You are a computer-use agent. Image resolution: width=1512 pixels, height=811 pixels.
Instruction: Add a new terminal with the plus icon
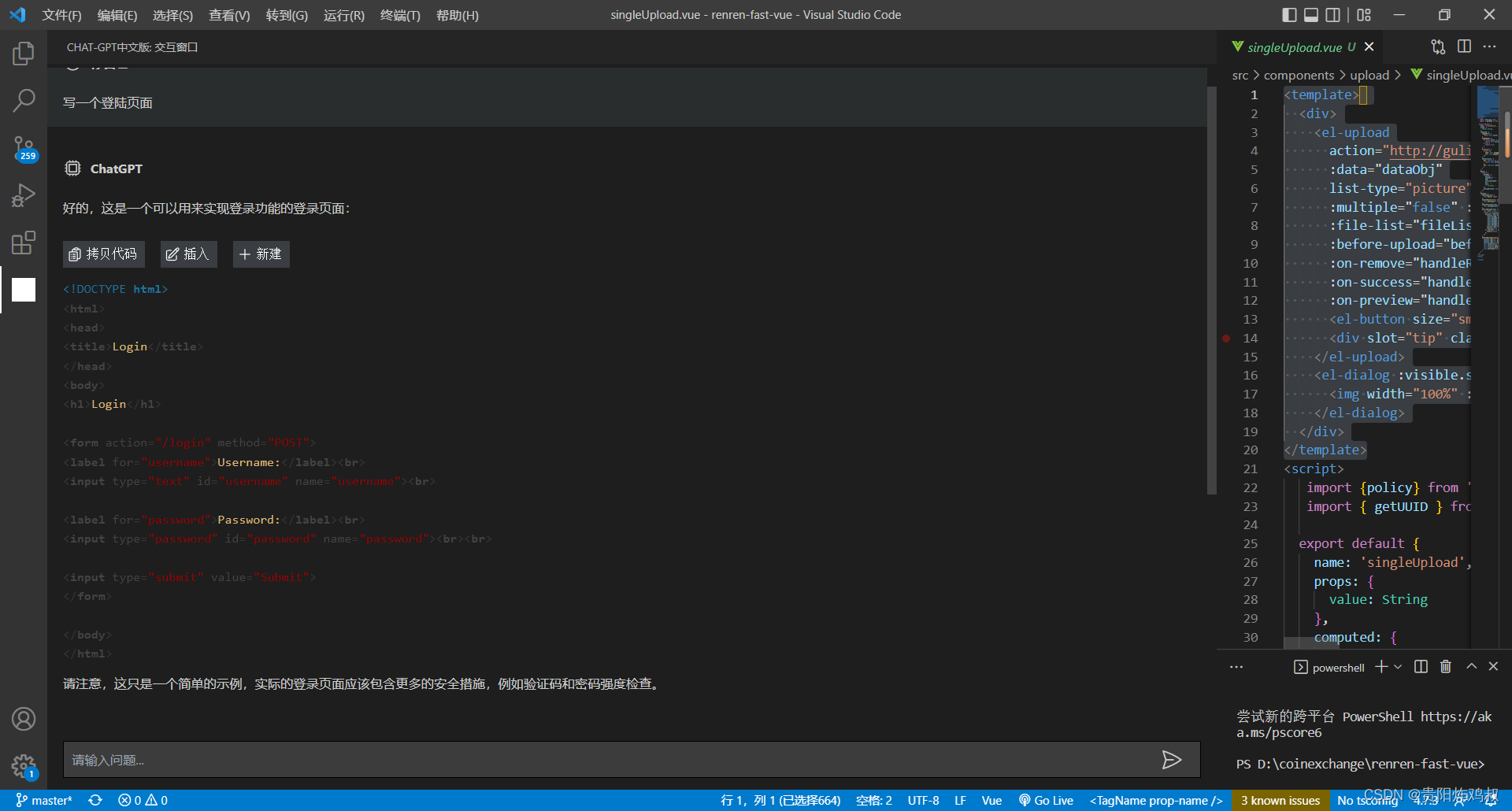[1381, 666]
